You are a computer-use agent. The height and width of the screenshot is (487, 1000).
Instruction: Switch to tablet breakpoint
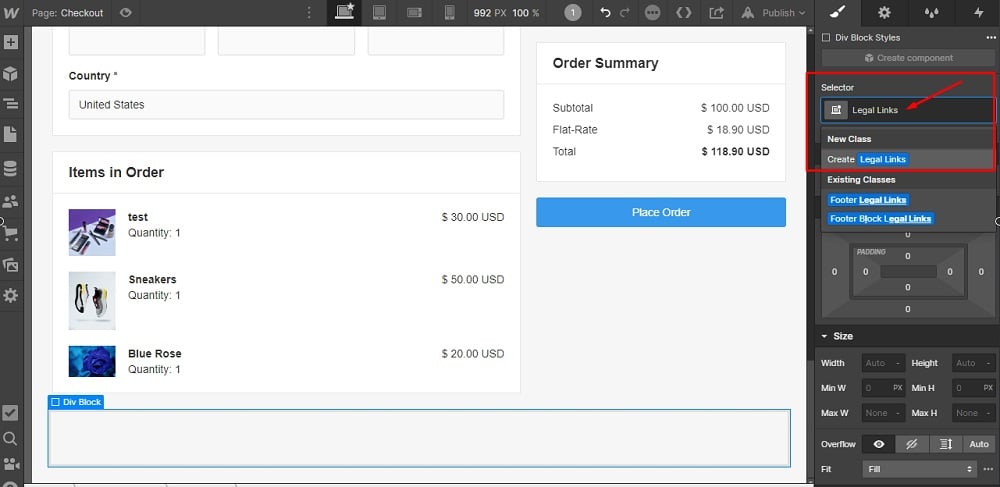379,12
